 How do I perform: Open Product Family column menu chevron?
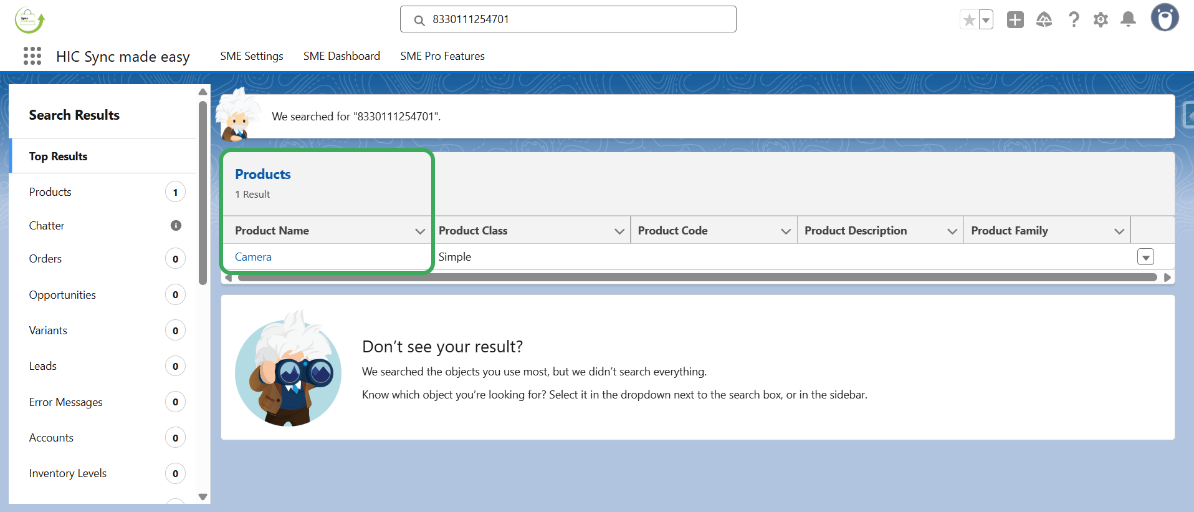pyautogui.click(x=1119, y=231)
